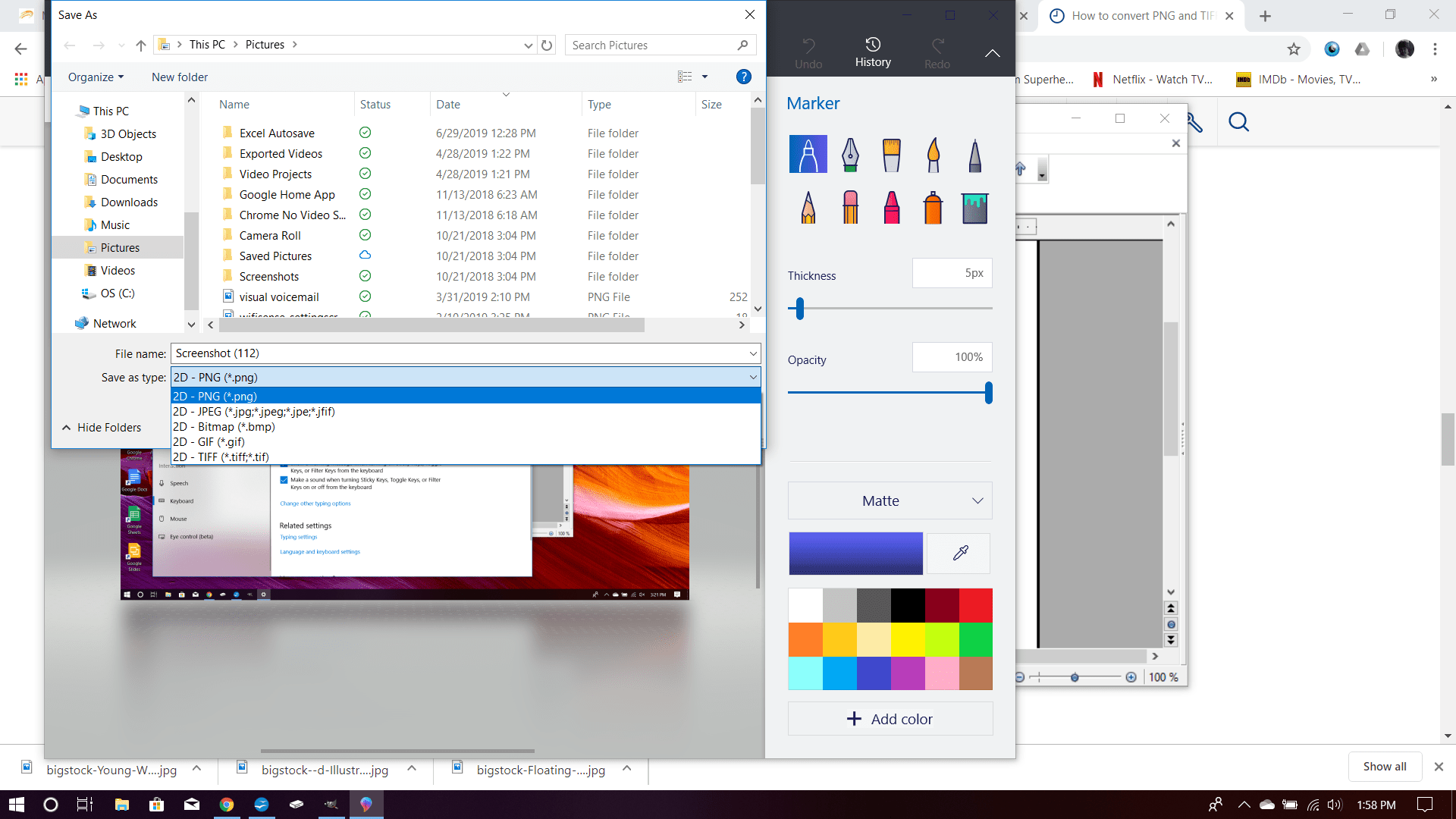
Task: Select the blue marker tool icon
Action: coord(808,153)
